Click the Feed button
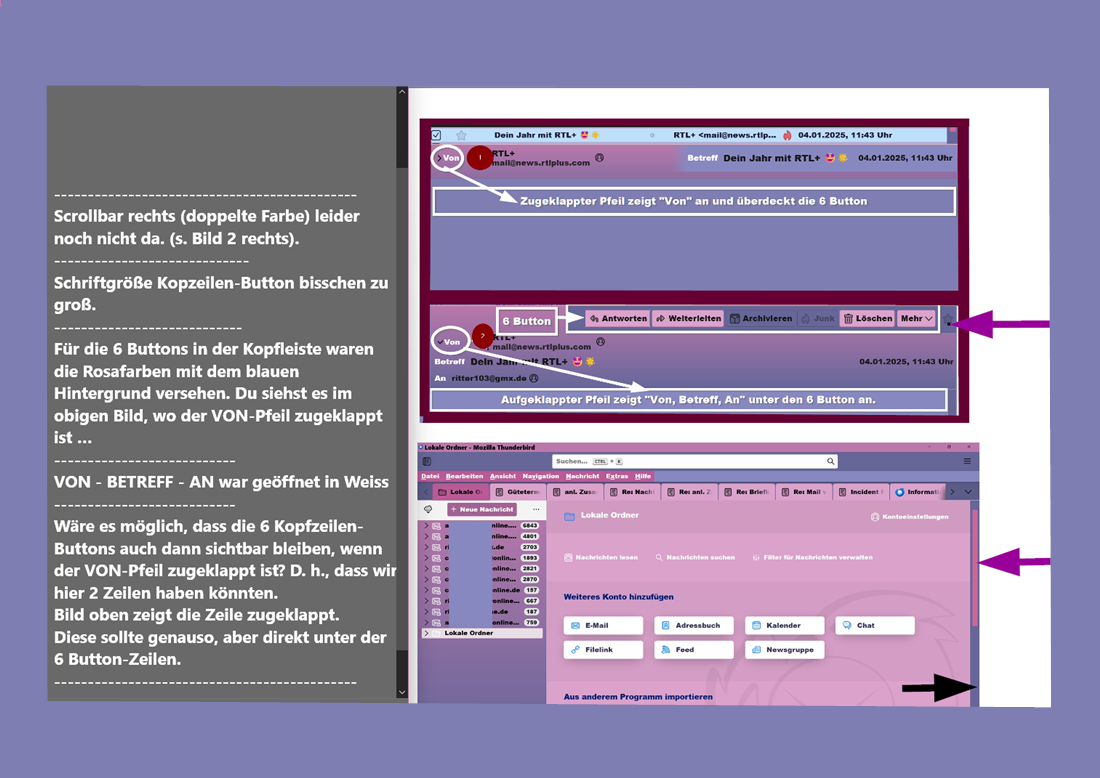Viewport: 1100px width, 778px height. 694,650
